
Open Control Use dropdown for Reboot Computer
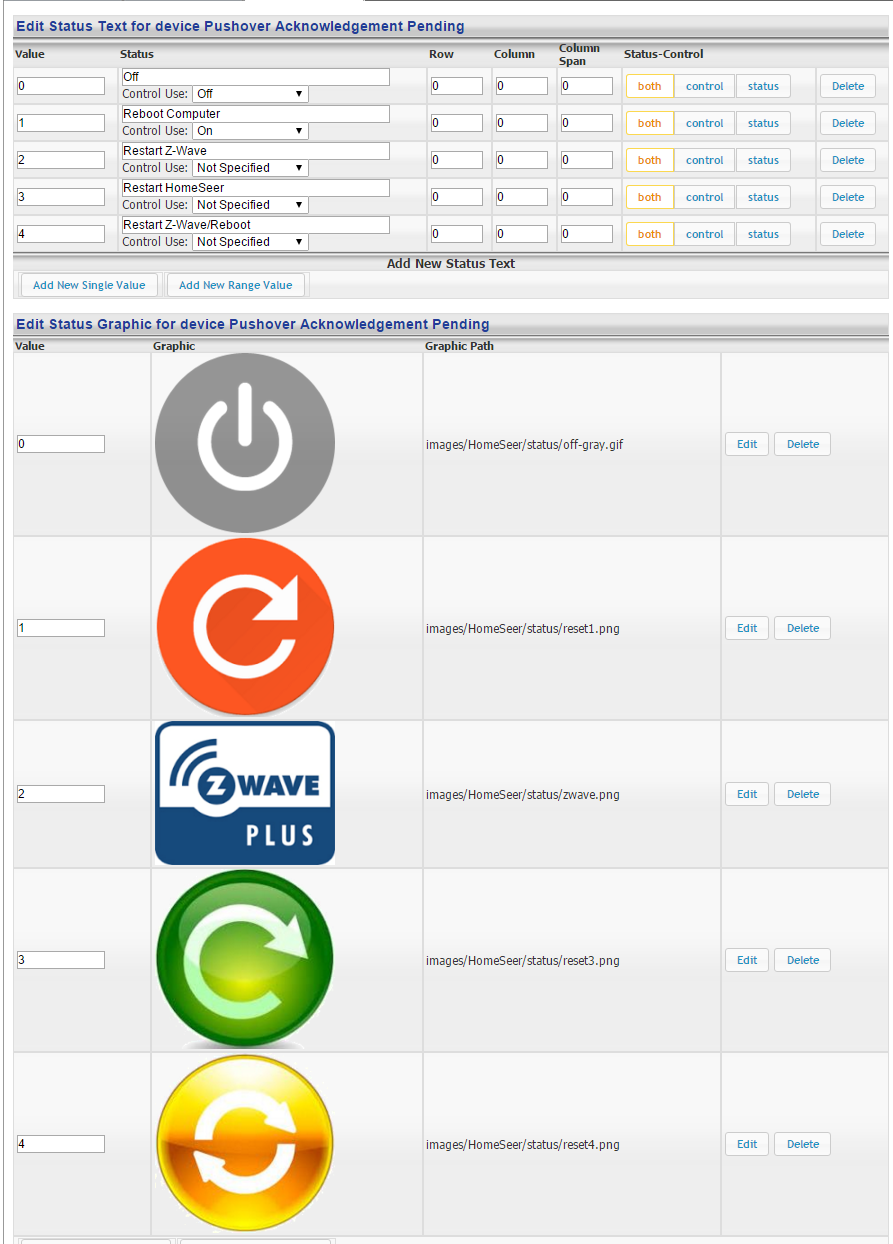point(250,131)
